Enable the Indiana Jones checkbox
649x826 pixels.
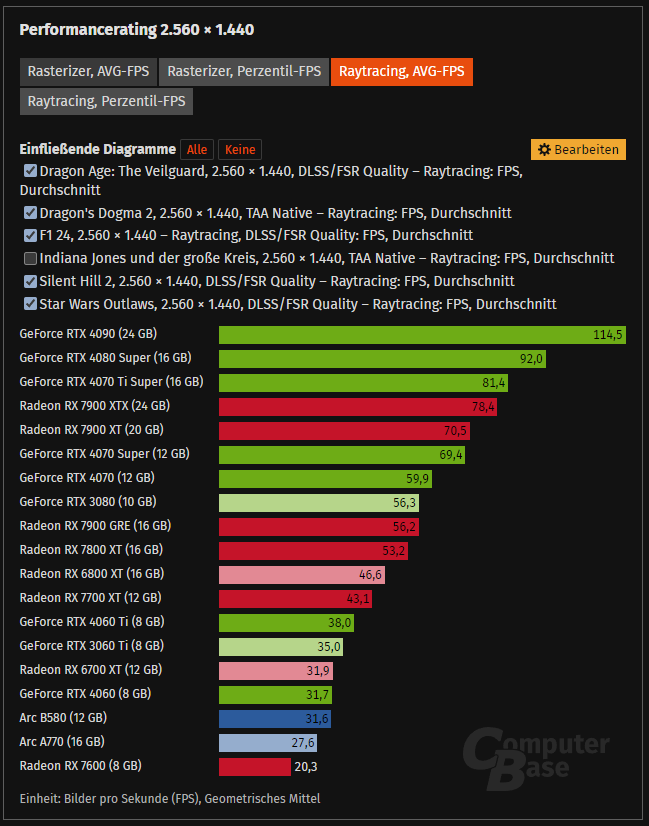pos(30,258)
